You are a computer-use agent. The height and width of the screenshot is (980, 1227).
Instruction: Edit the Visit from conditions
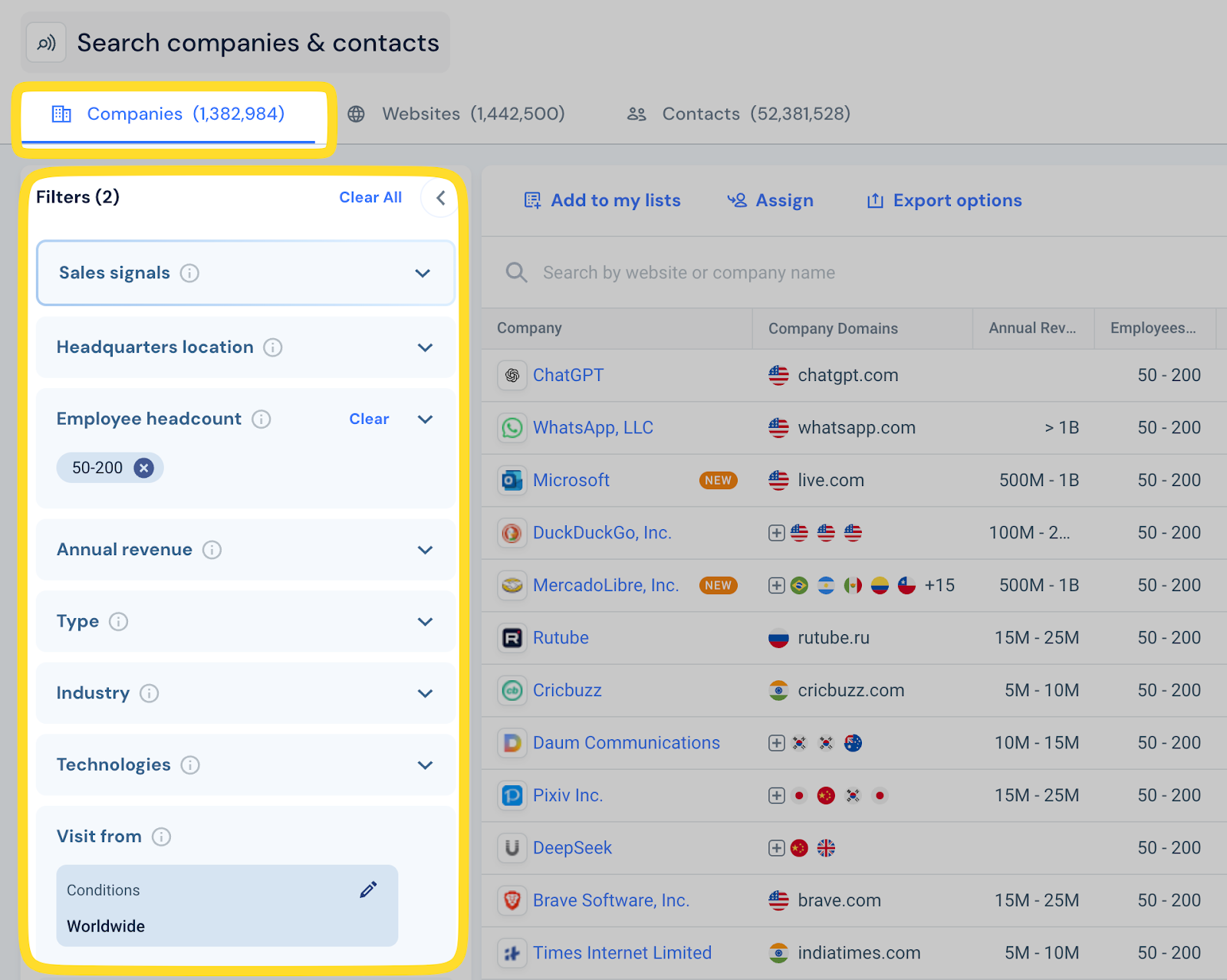368,890
